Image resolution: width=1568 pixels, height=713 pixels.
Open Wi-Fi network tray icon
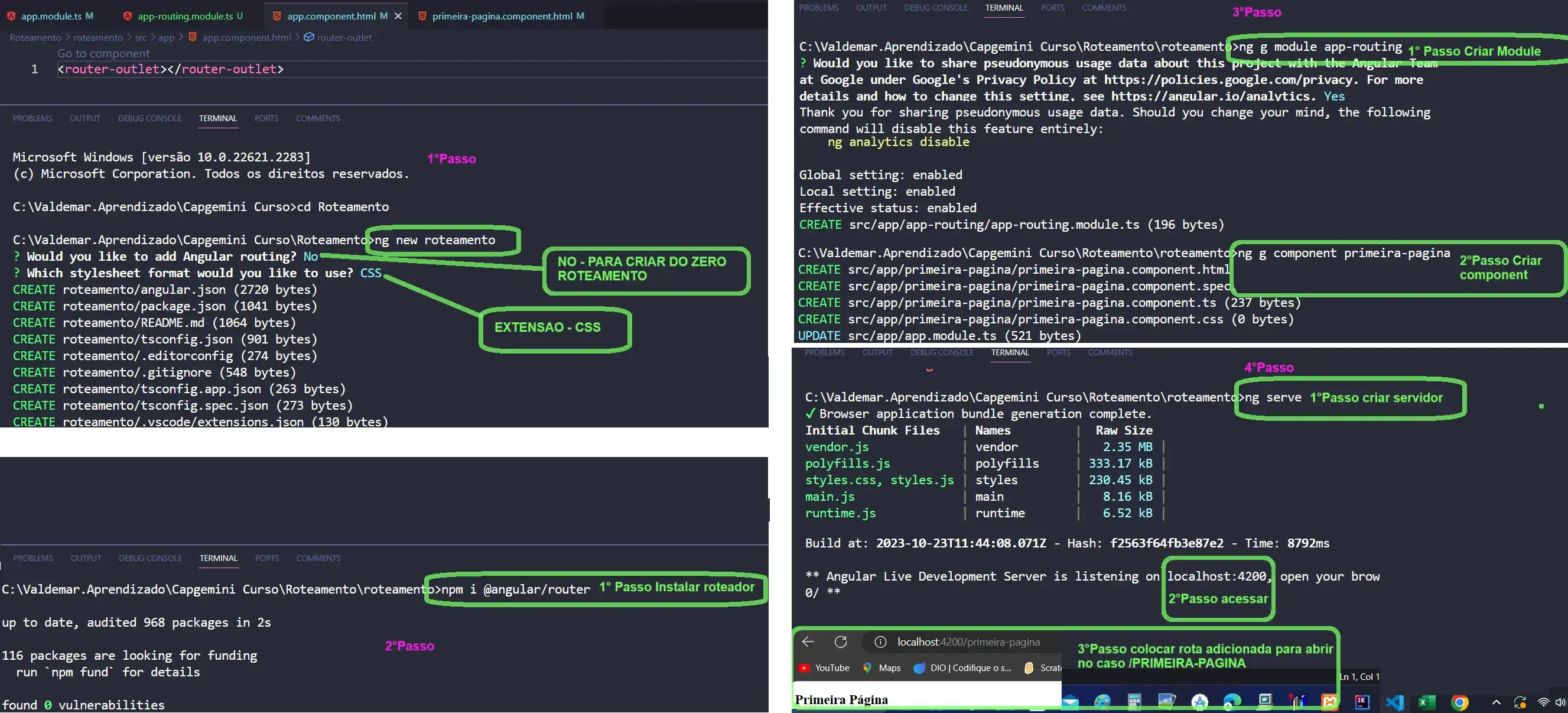1544,702
